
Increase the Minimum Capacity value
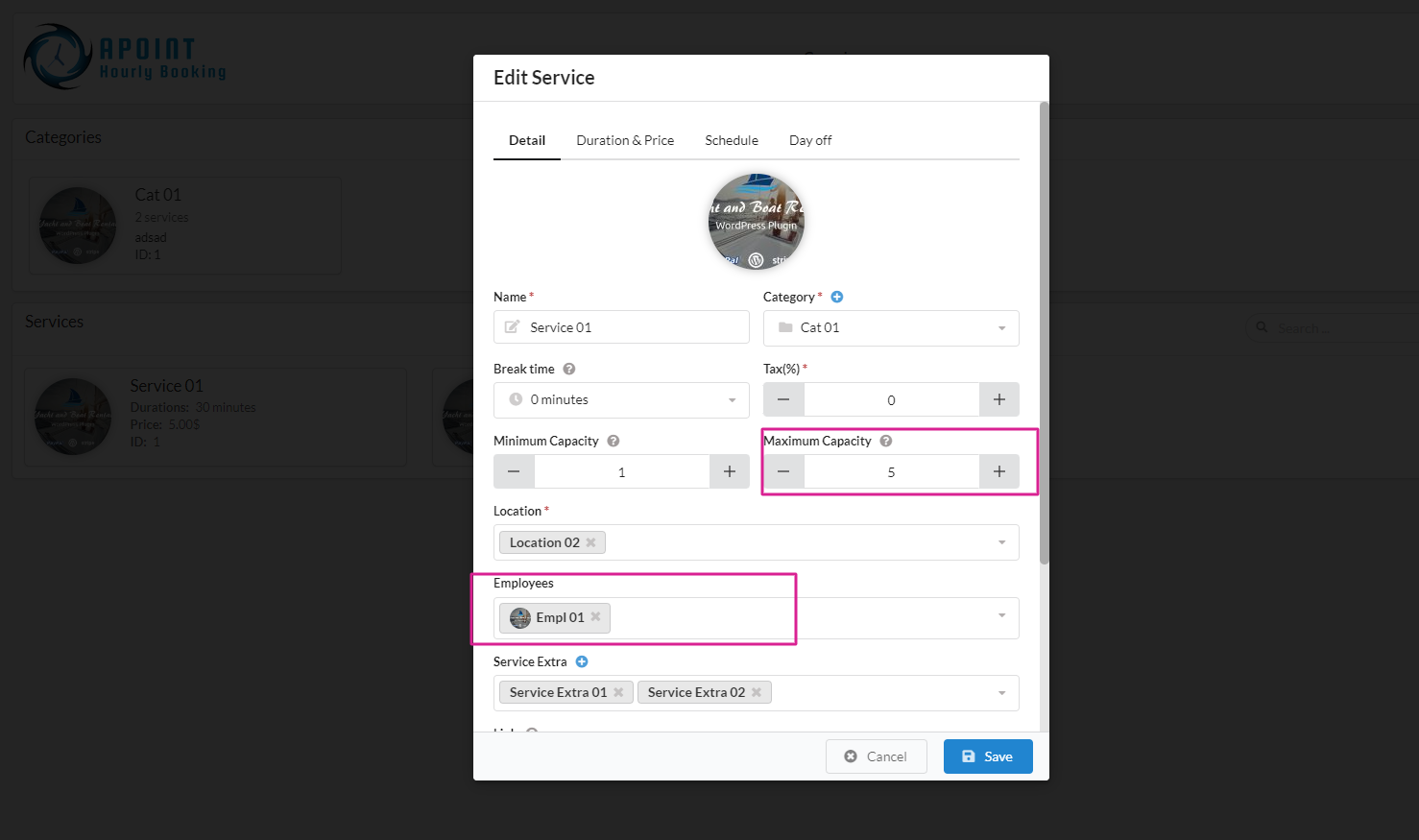point(730,471)
